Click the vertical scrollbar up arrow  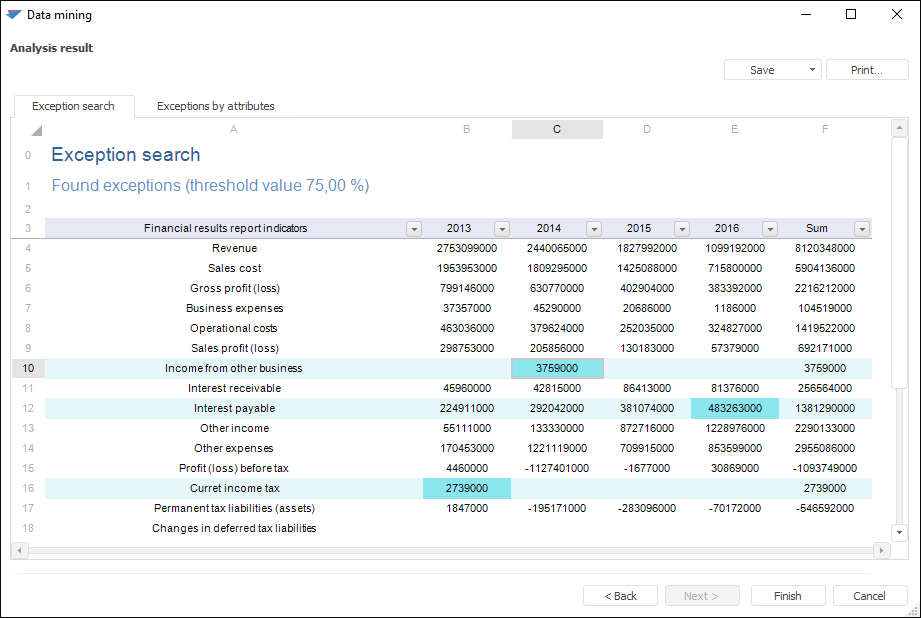pos(899,129)
